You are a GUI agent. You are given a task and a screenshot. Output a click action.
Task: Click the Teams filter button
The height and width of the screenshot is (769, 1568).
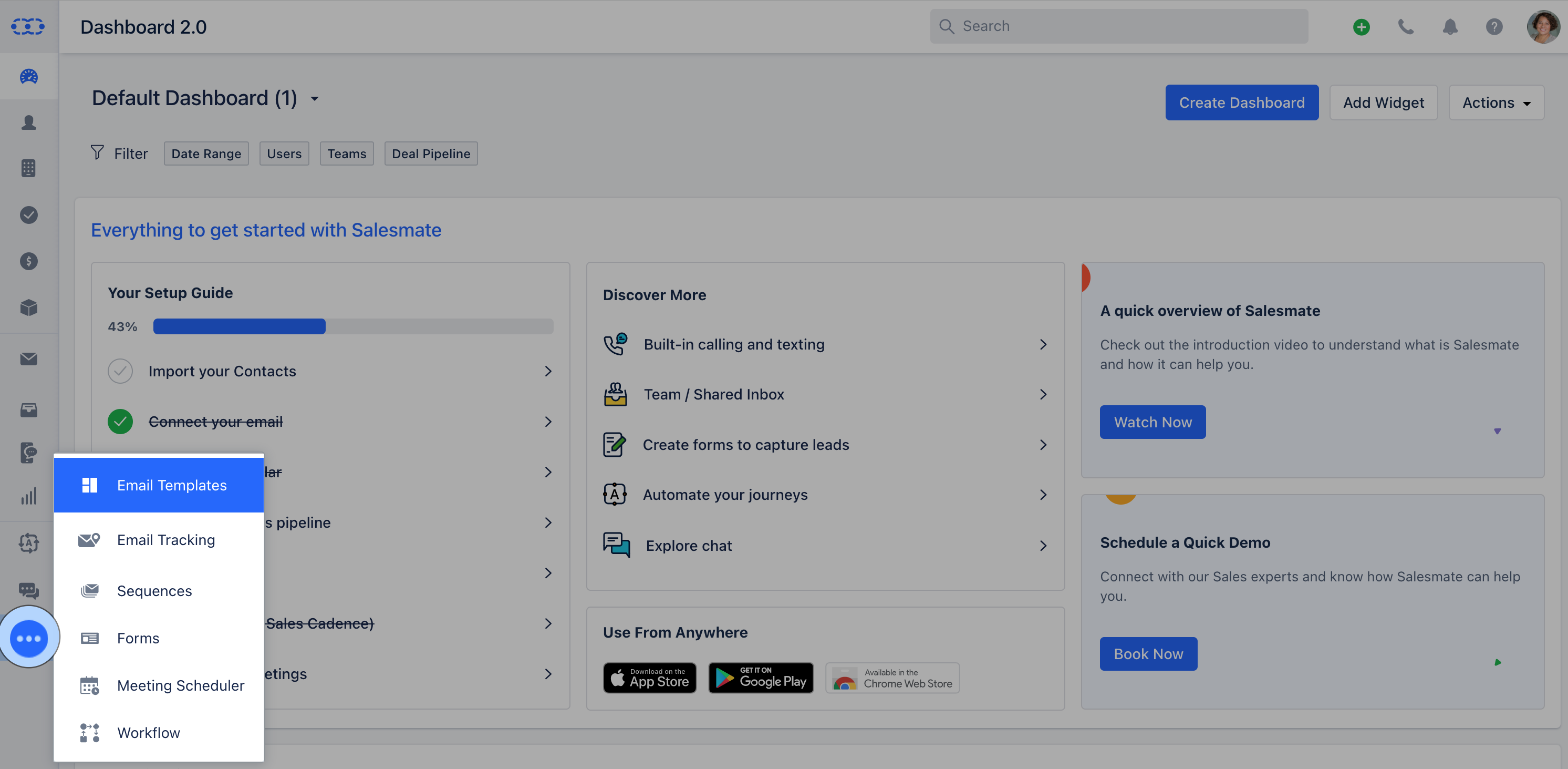(346, 153)
